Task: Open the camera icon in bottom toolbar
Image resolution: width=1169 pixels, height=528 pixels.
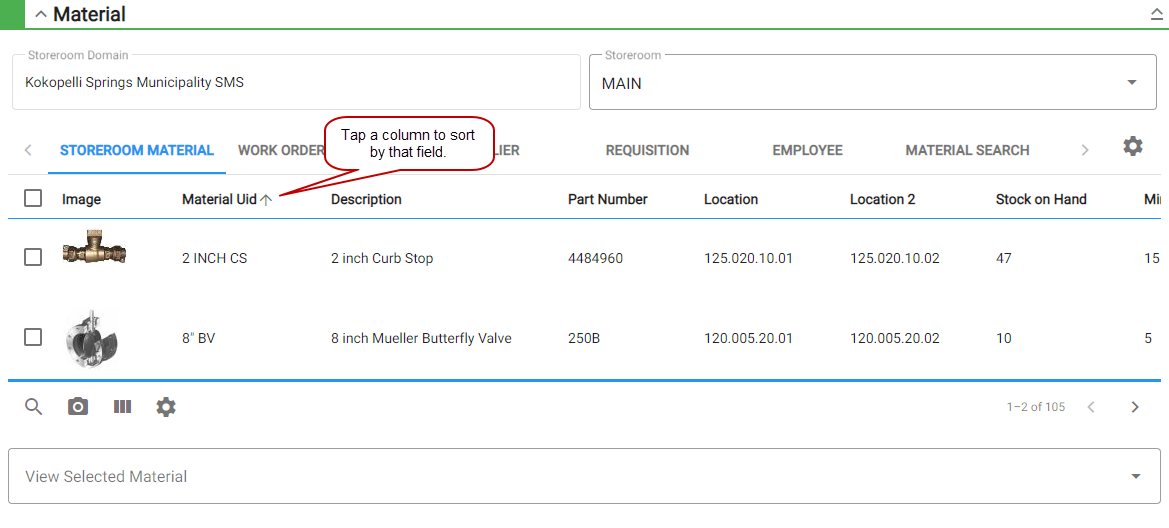Action: 78,407
